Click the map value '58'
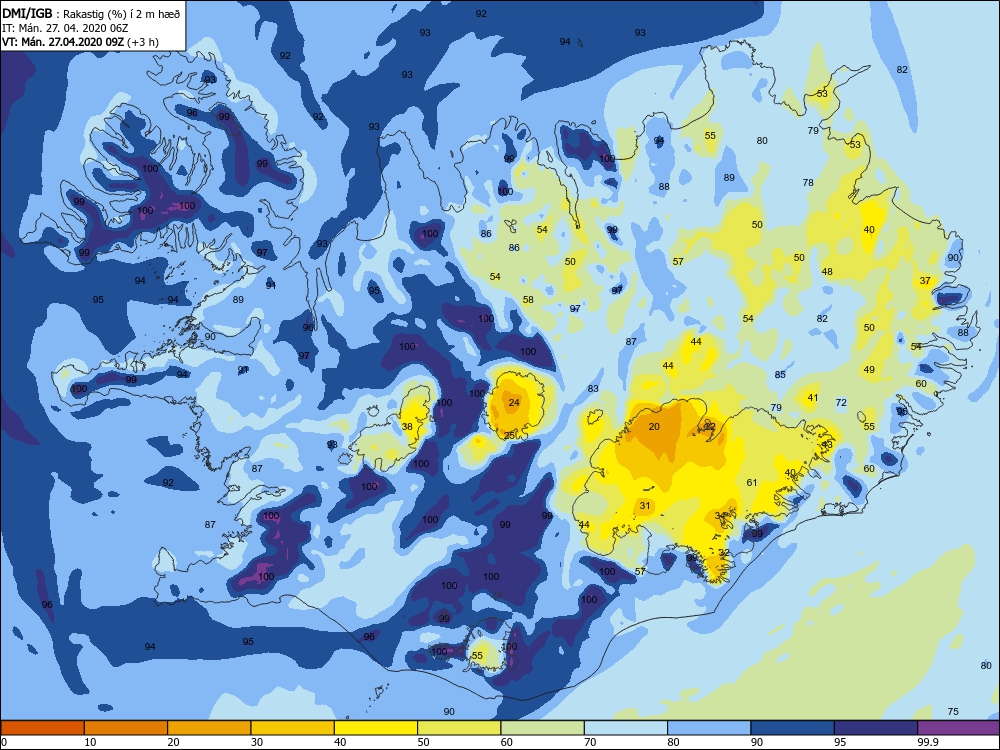 (x=528, y=300)
